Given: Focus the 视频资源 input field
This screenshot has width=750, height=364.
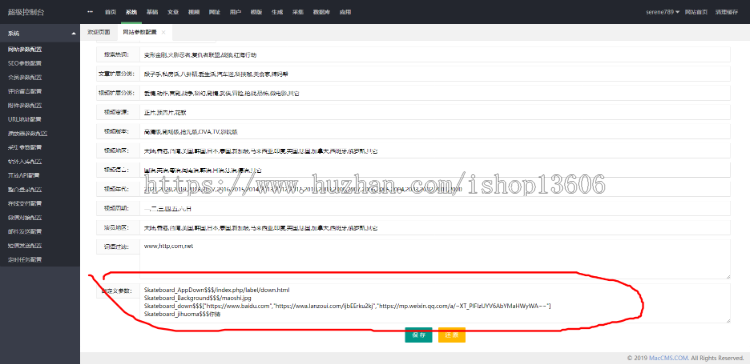Looking at the screenshot, I should click(x=435, y=112).
